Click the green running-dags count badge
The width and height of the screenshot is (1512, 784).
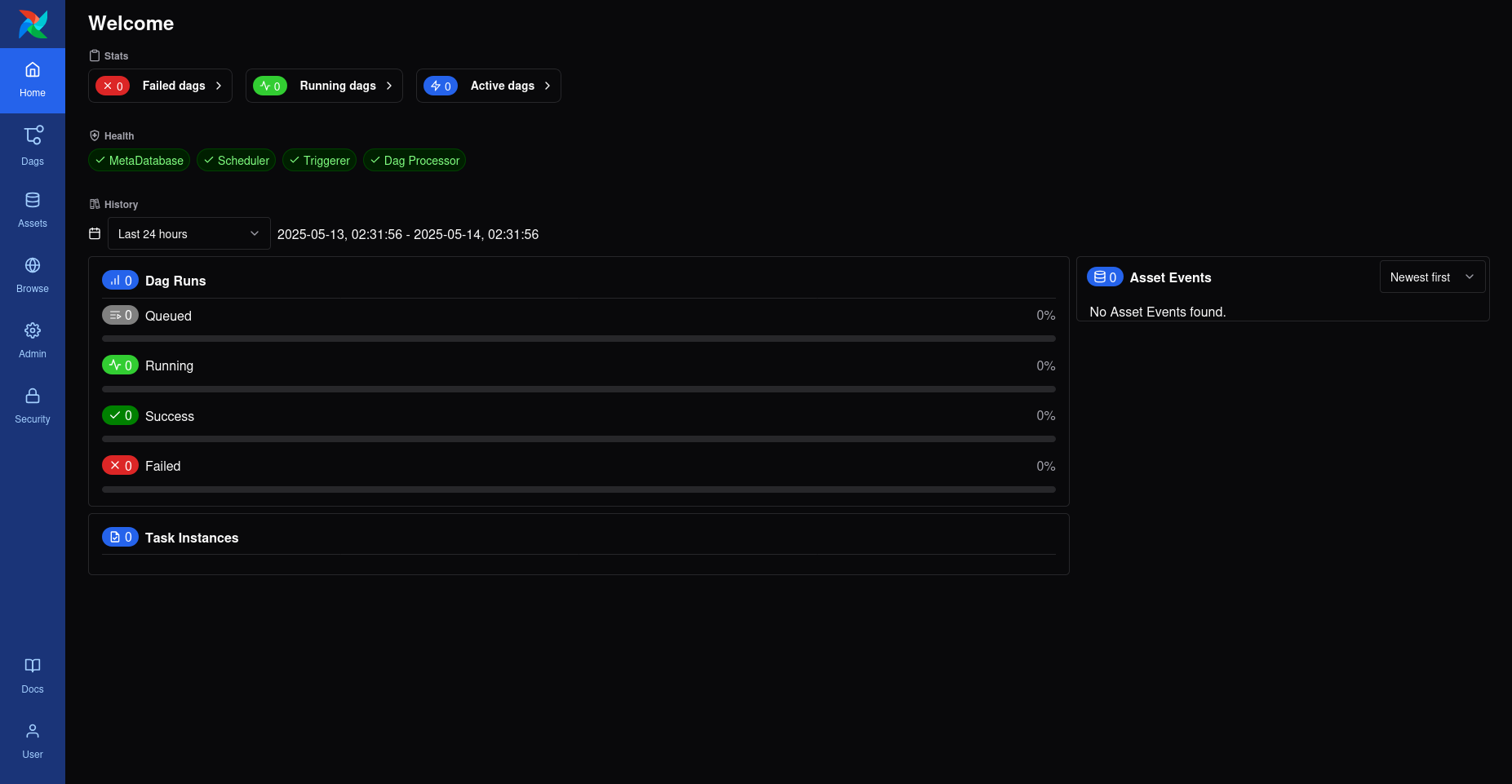(270, 86)
